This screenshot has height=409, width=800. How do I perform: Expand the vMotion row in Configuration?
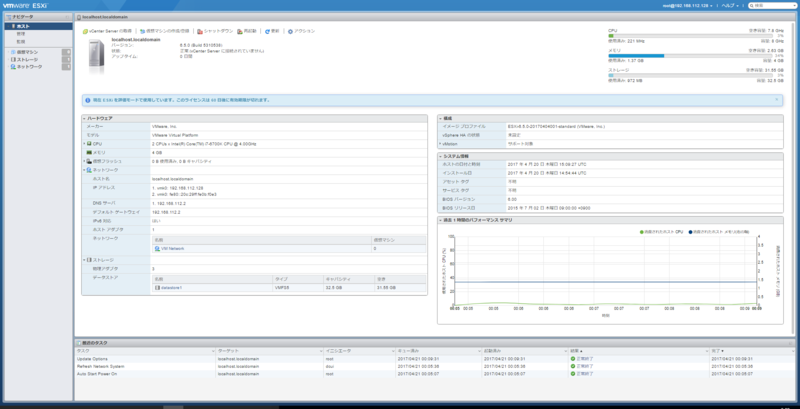coord(440,144)
